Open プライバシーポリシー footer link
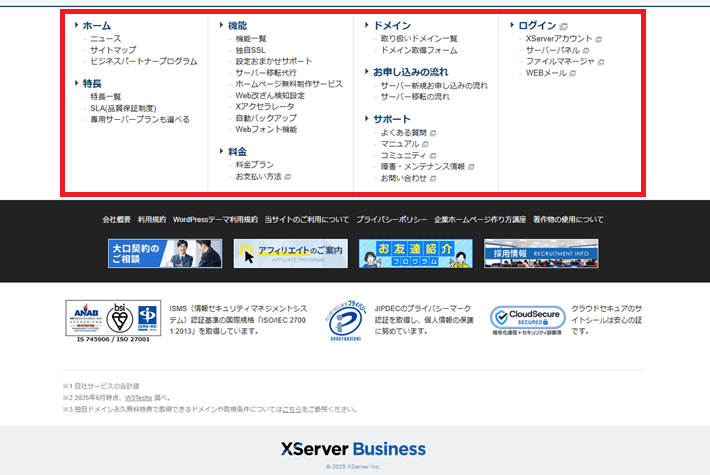710x475 pixels. (392, 220)
